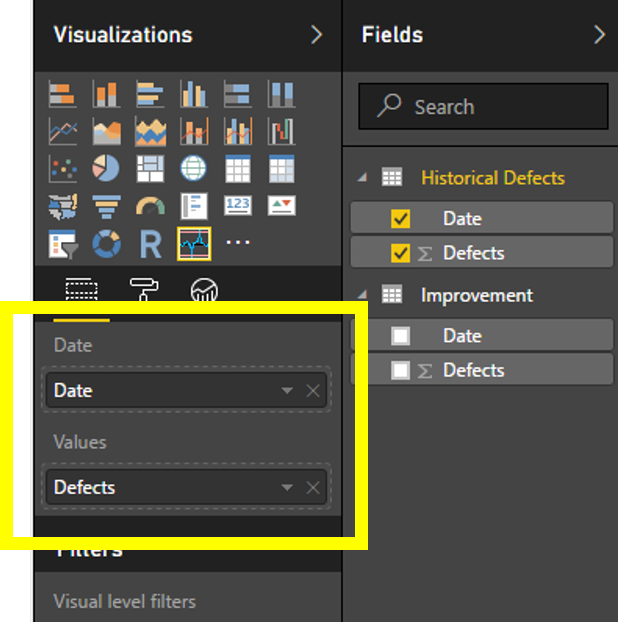
Task: Open the Analytics pane tab
Action: coord(205,291)
